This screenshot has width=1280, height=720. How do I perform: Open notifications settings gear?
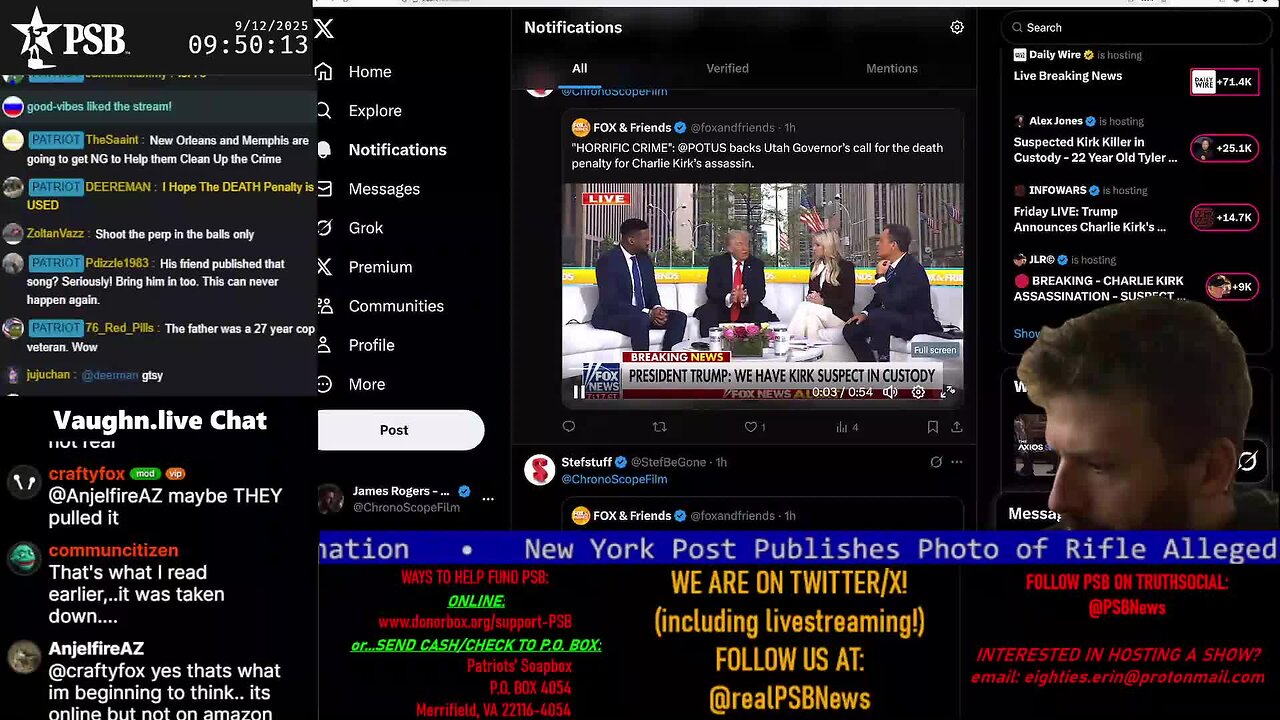957,28
